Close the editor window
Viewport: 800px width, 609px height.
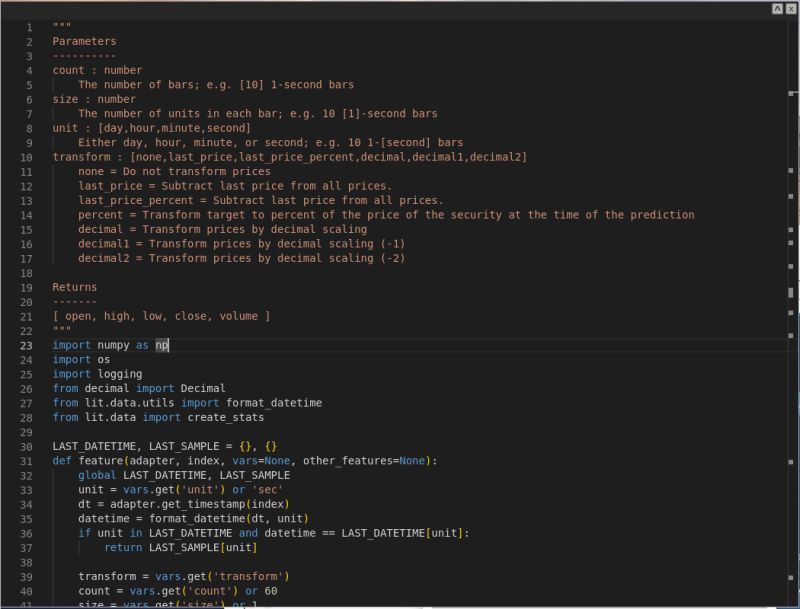click(792, 9)
